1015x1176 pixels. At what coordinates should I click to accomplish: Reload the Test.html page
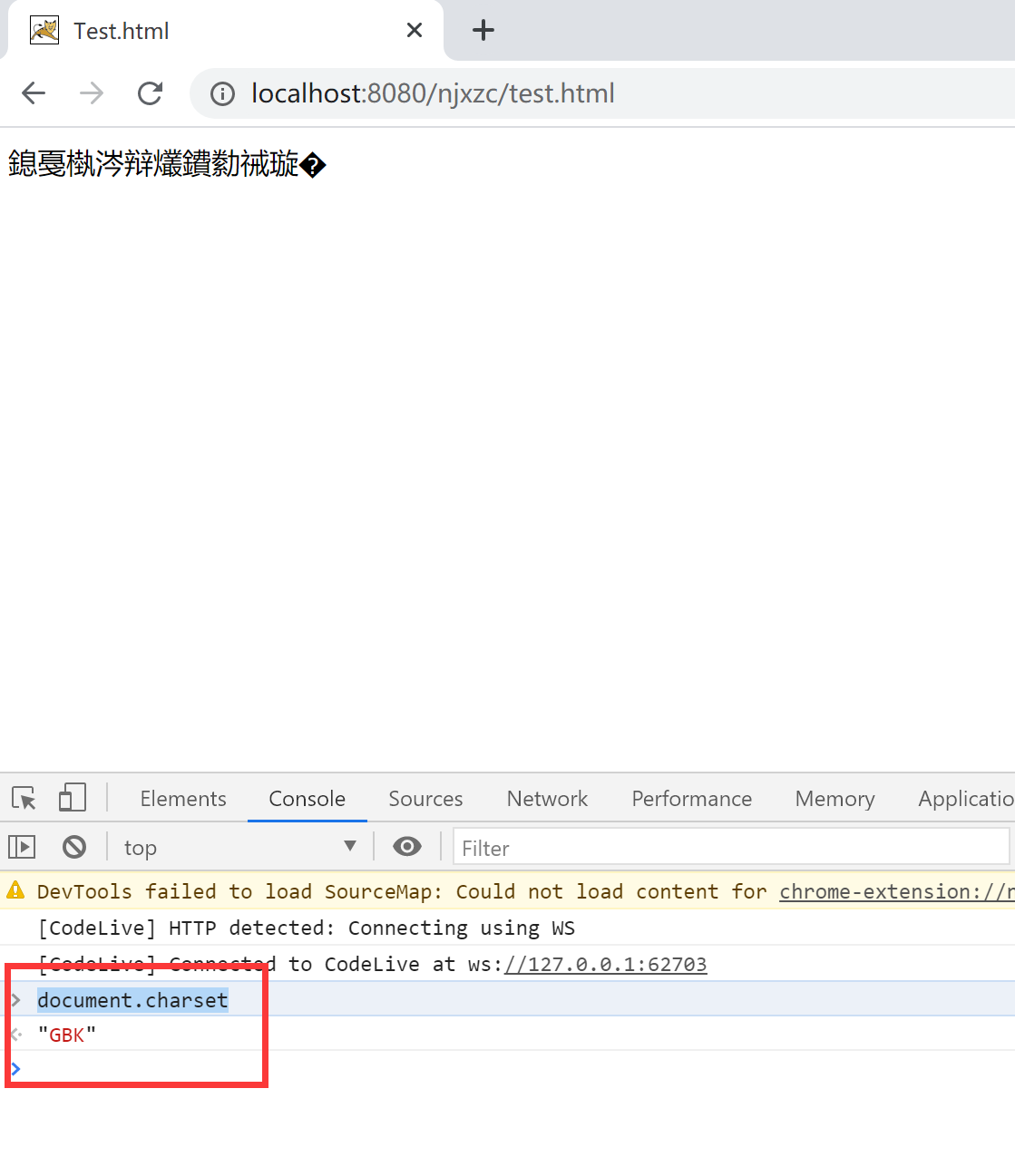(x=150, y=93)
